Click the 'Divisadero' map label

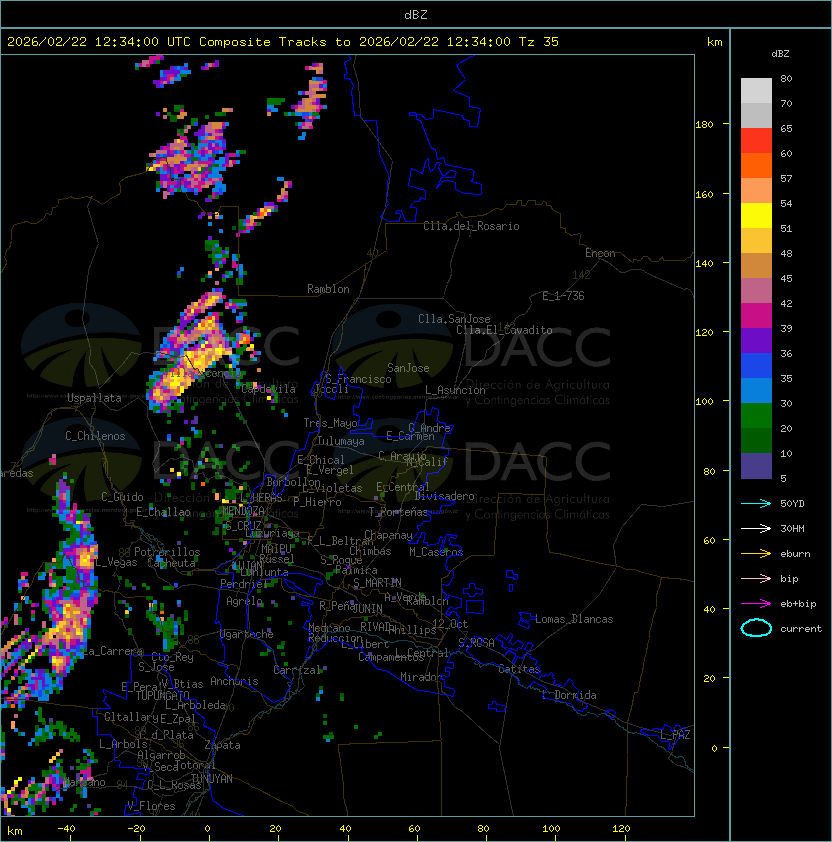(x=444, y=496)
